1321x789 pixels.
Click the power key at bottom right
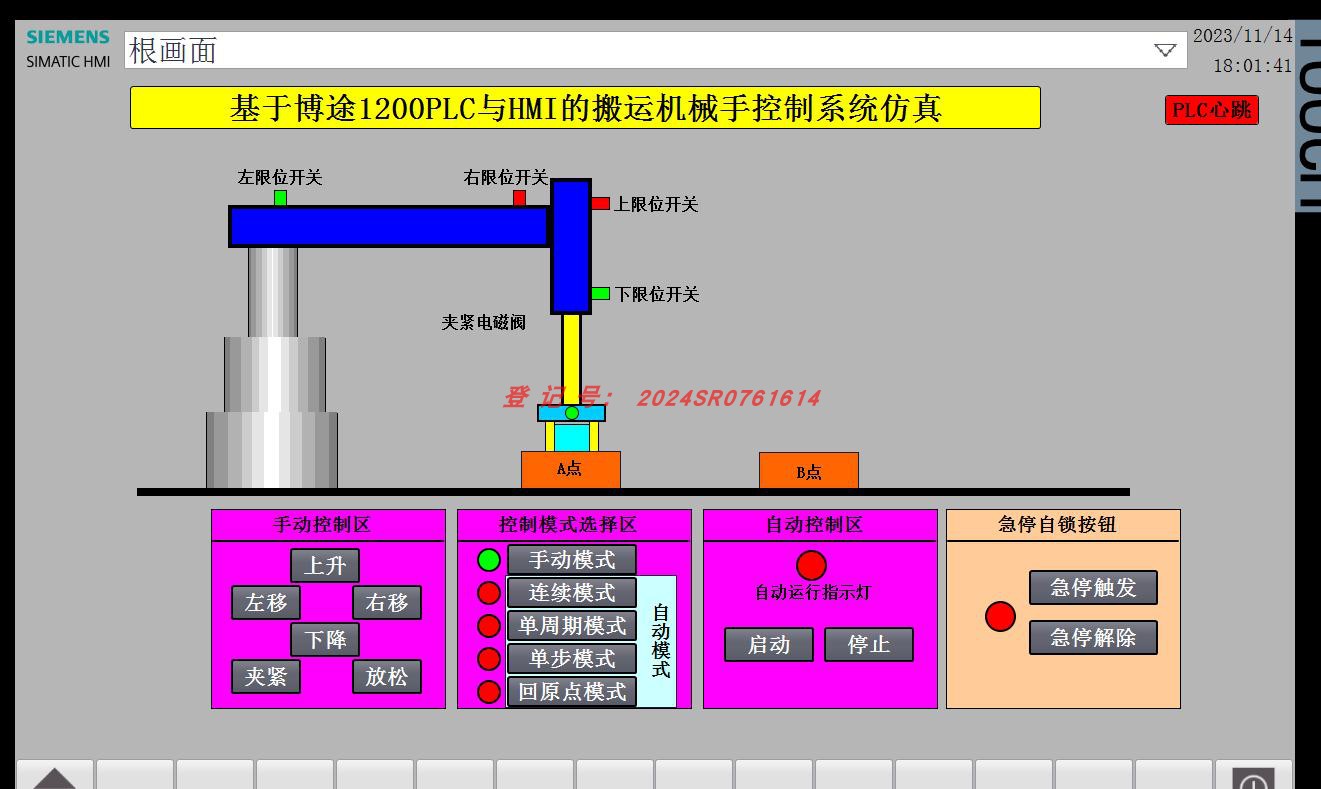(1254, 776)
